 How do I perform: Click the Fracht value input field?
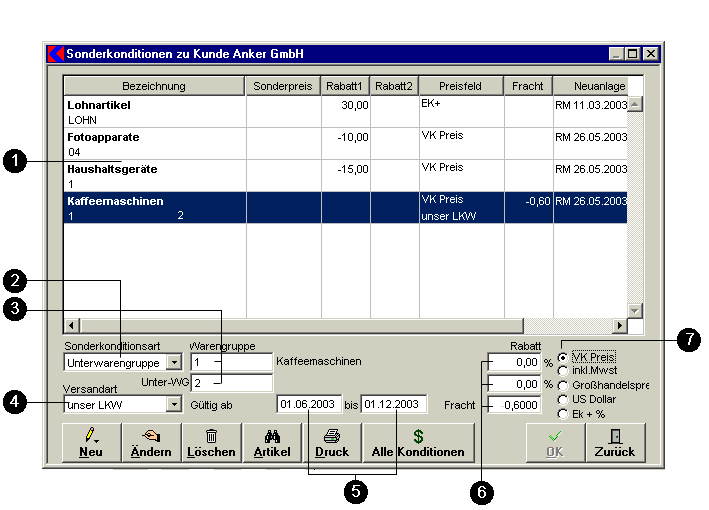[516, 404]
